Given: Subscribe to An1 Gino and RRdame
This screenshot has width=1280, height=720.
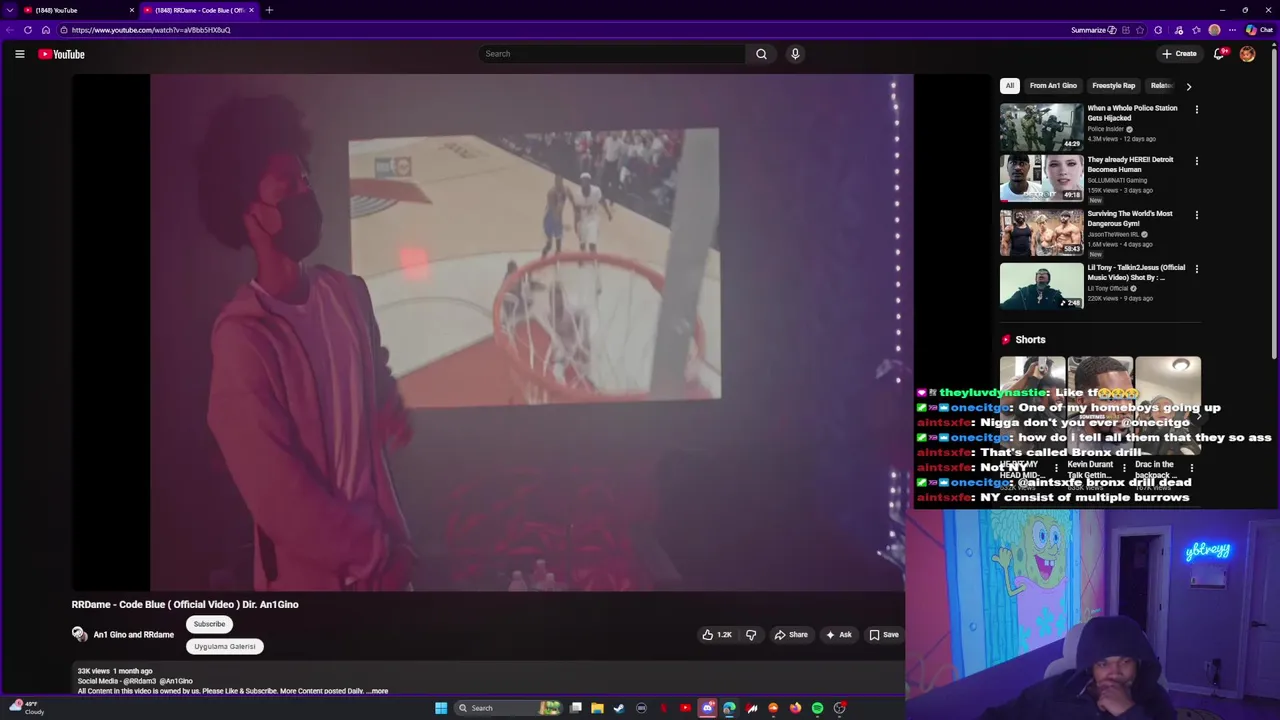Looking at the screenshot, I should click(209, 624).
